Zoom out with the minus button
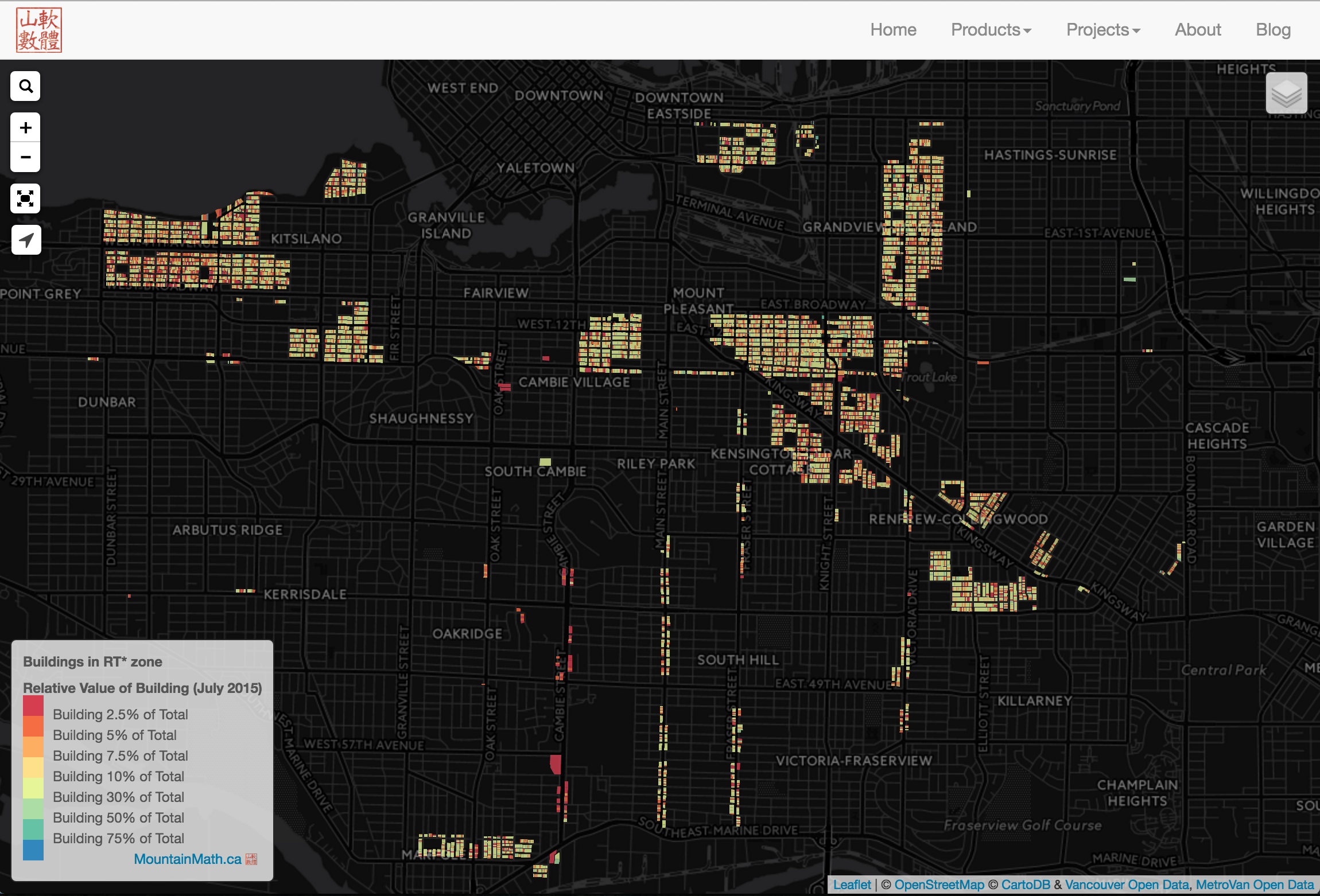1320x896 pixels. 25,157
